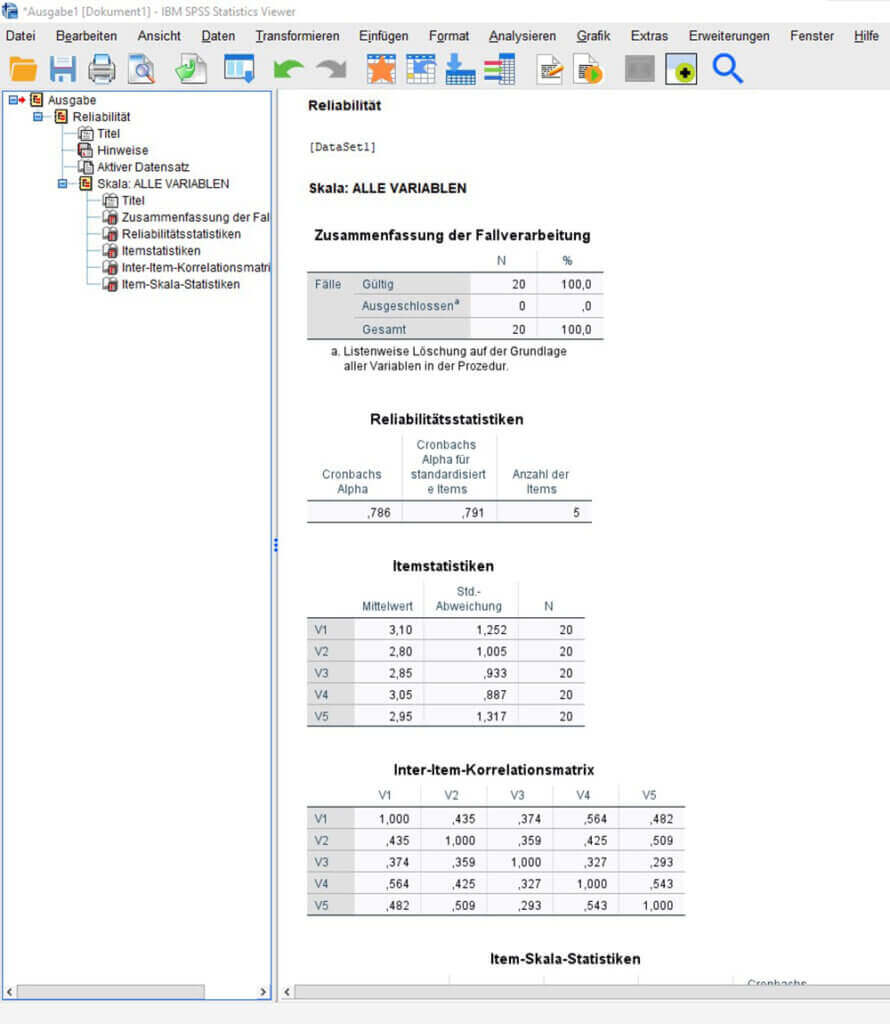
Task: Save the output with the floppy disk icon
Action: pos(63,69)
